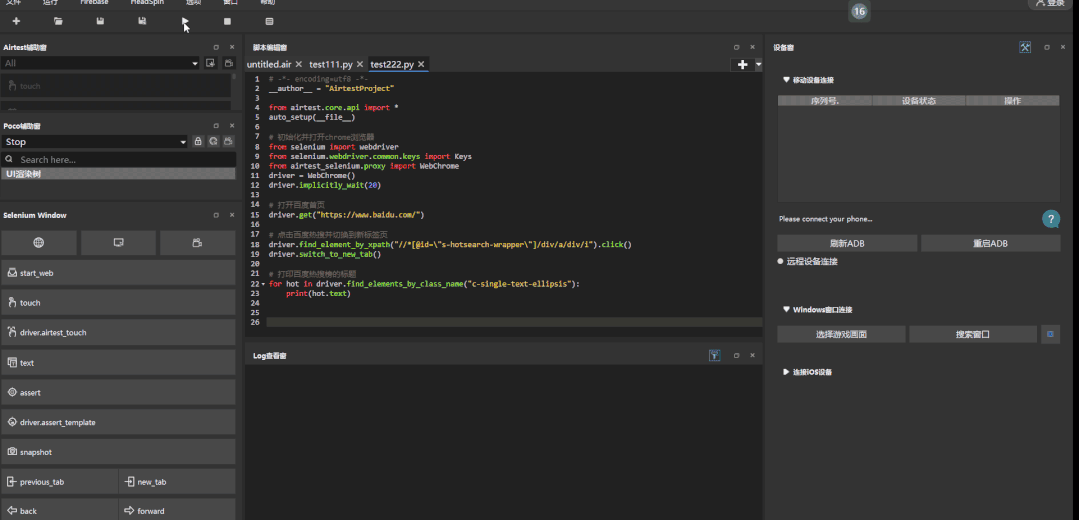Screen dimensions: 1079x520
Task: Select the UI渲染树 tree root
Action: tap(118, 174)
